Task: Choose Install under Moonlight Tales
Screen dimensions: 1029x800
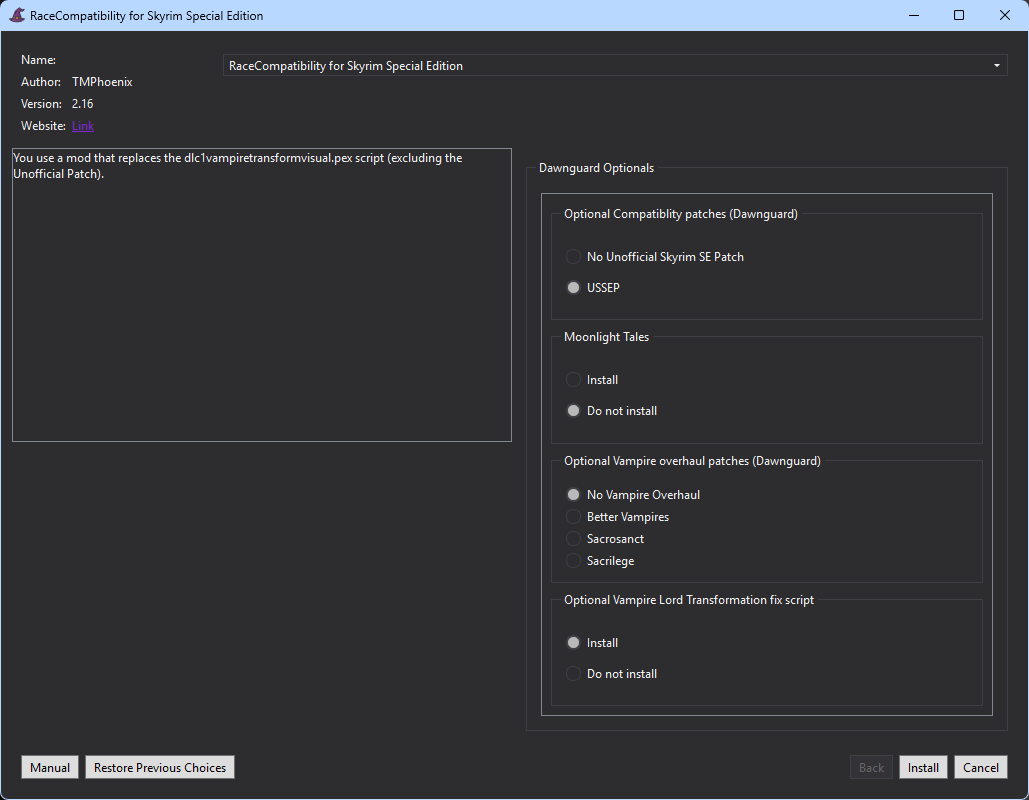Action: tap(592, 380)
